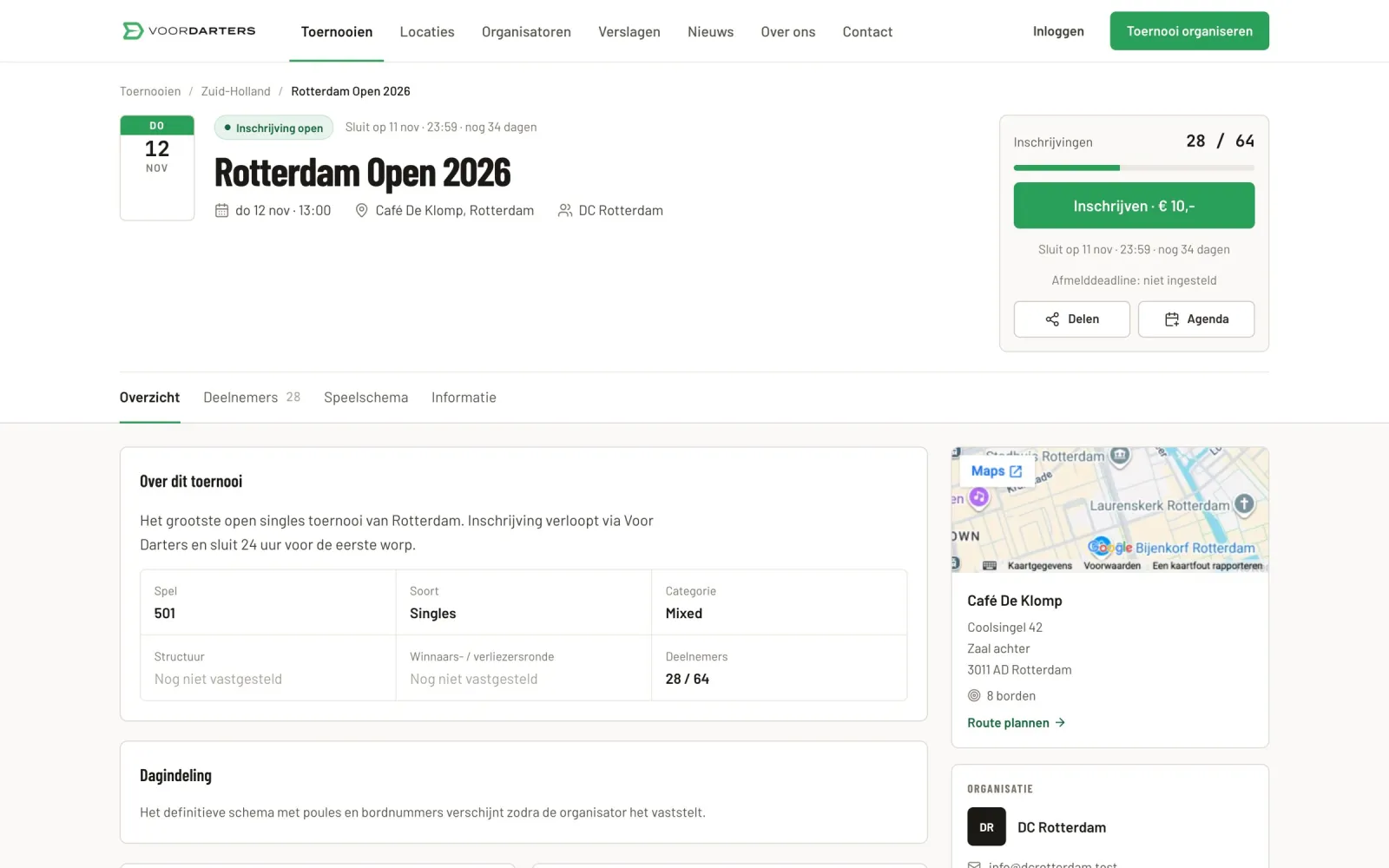The height and width of the screenshot is (868, 1389).
Task: Select the Overzicht tab
Action: tap(150, 398)
